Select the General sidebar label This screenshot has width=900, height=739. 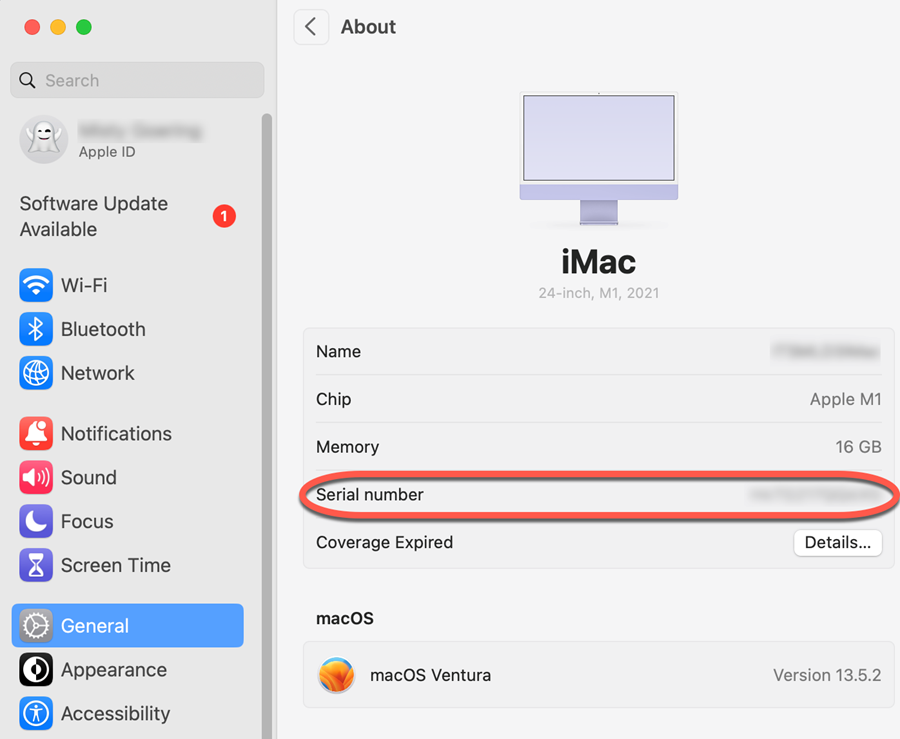(x=95, y=626)
